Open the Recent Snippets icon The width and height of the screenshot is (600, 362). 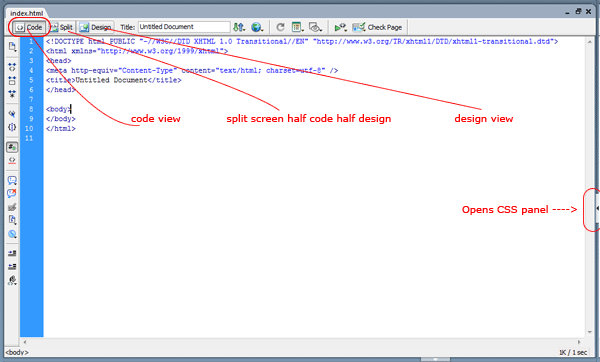point(12,220)
